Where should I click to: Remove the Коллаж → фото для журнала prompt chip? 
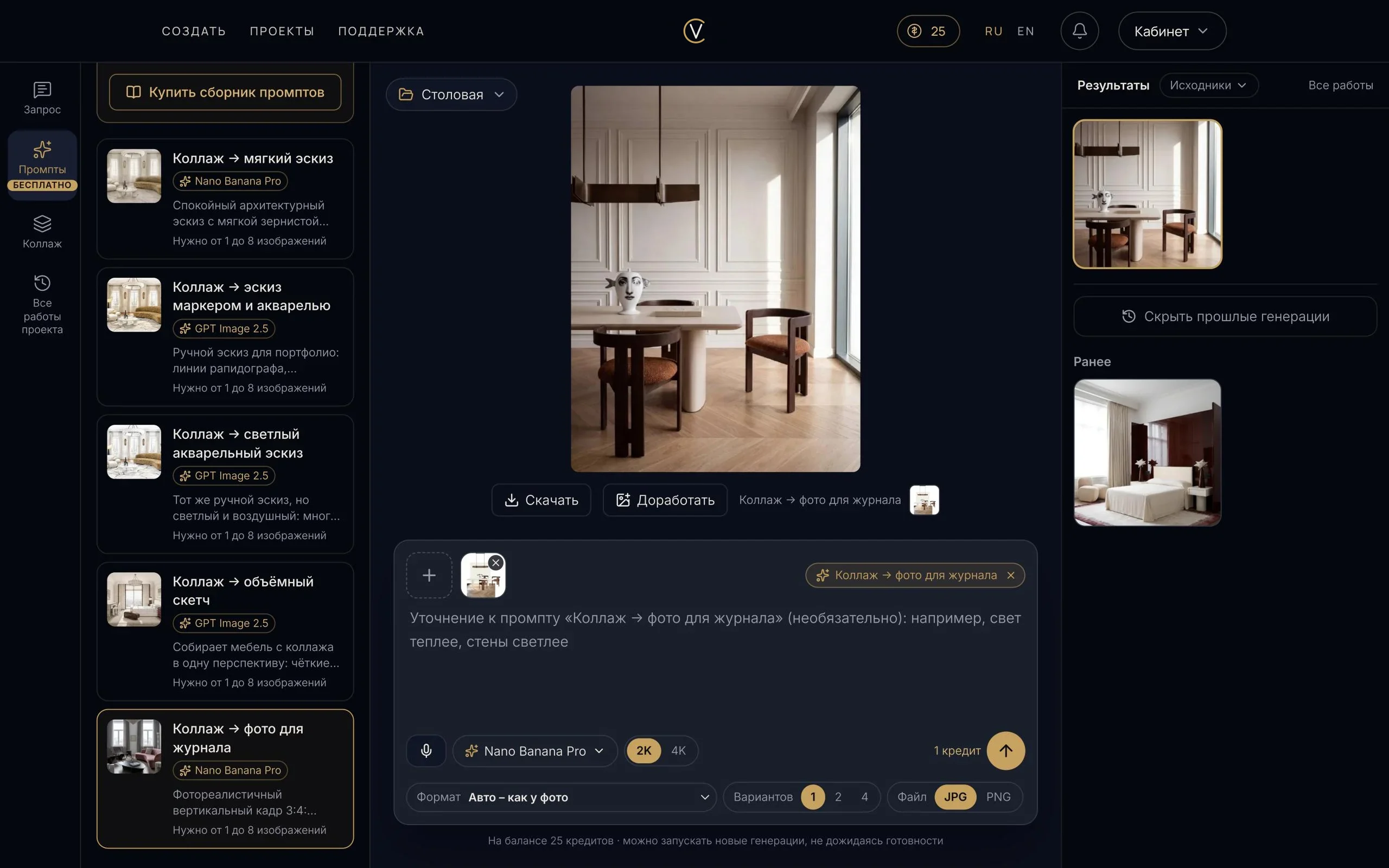(1011, 575)
